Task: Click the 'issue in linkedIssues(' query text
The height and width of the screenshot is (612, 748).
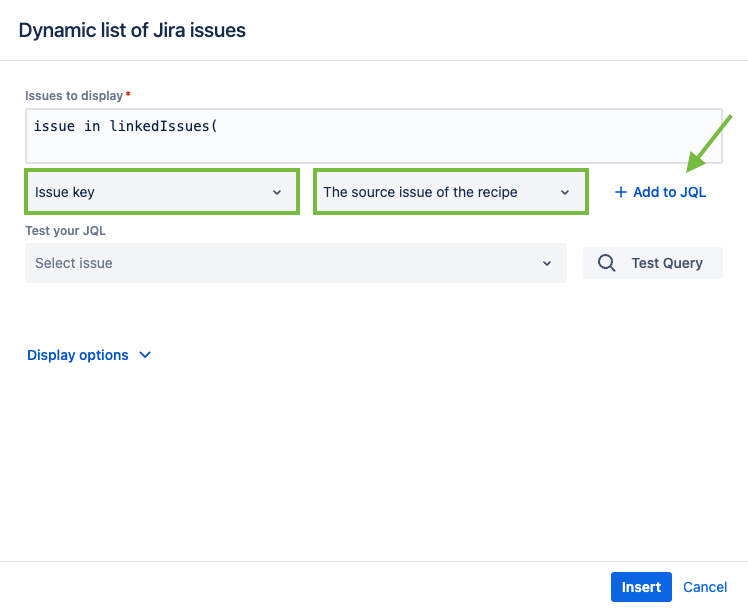Action: pyautogui.click(x=125, y=125)
